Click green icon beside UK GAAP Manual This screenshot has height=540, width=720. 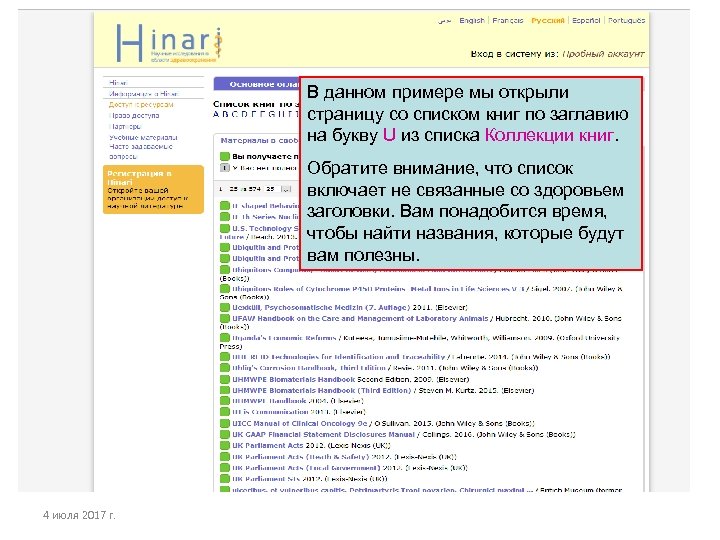pyautogui.click(x=225, y=434)
